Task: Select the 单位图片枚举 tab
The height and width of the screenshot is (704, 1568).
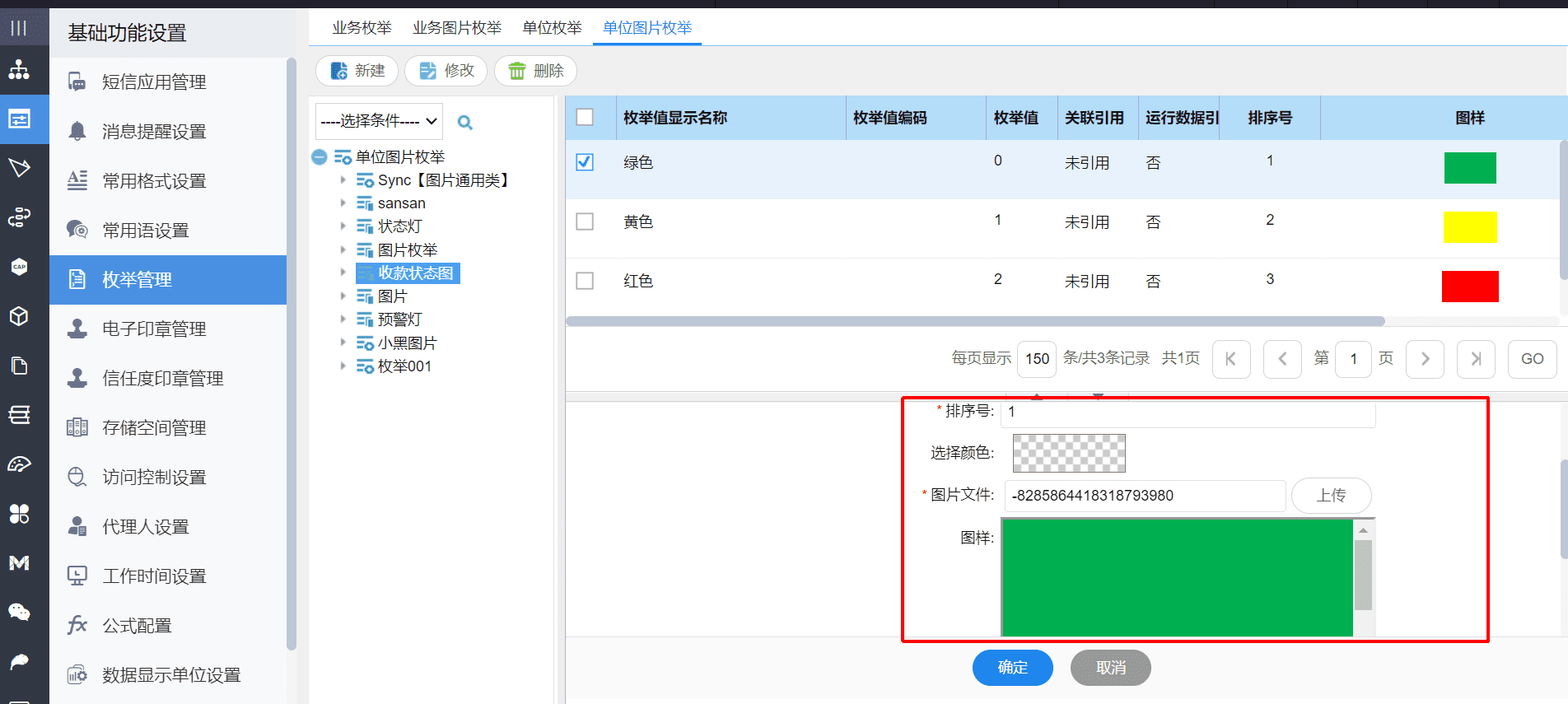Action: tap(647, 28)
